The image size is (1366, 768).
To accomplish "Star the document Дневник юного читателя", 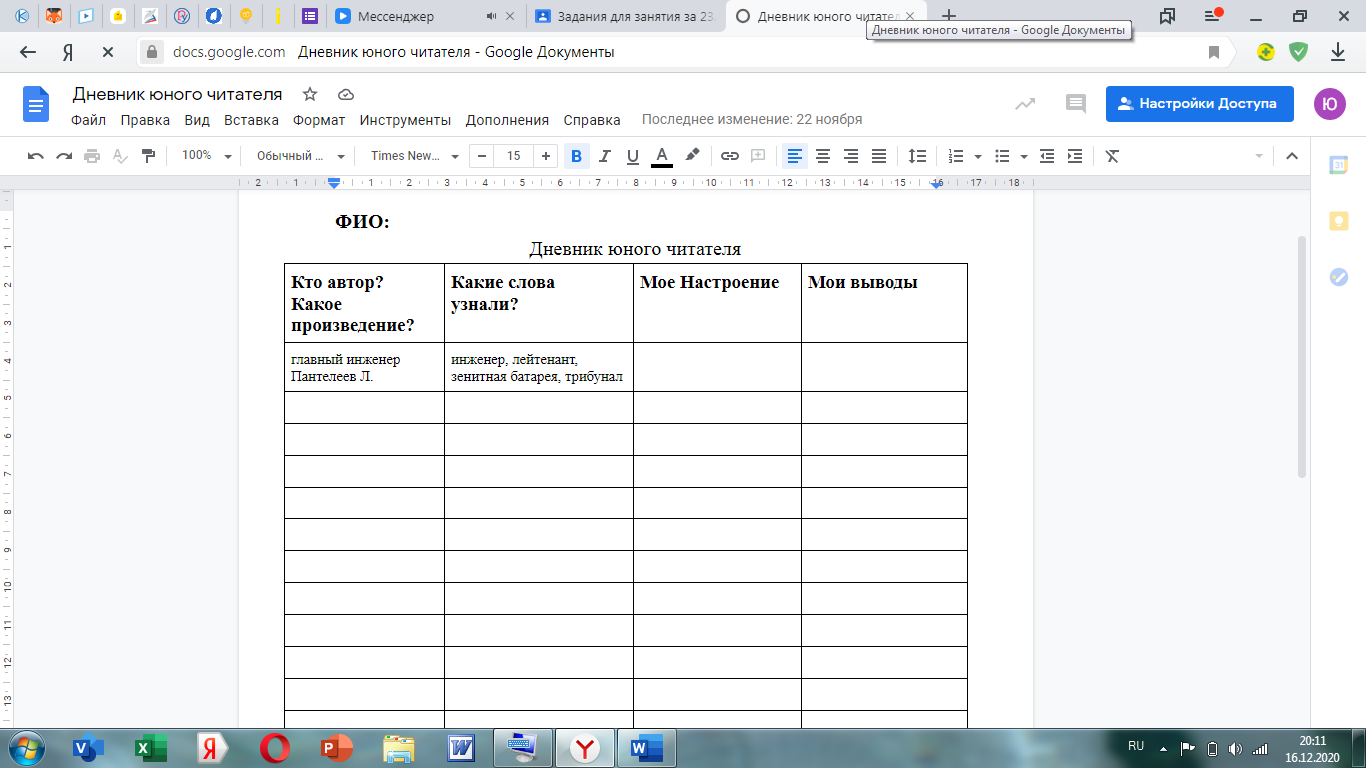I will click(x=310, y=94).
